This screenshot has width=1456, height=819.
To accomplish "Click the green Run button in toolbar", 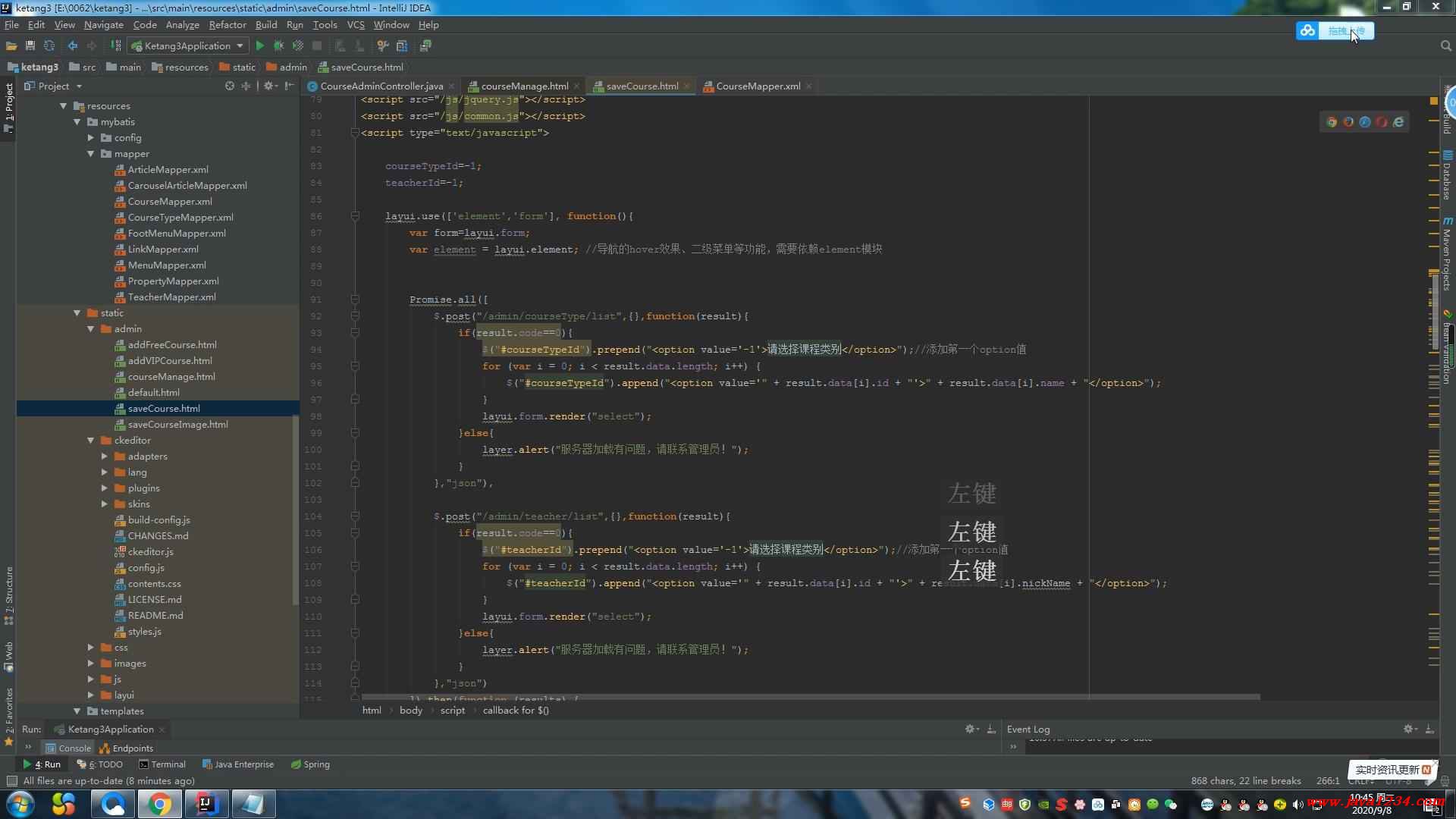I will click(259, 45).
